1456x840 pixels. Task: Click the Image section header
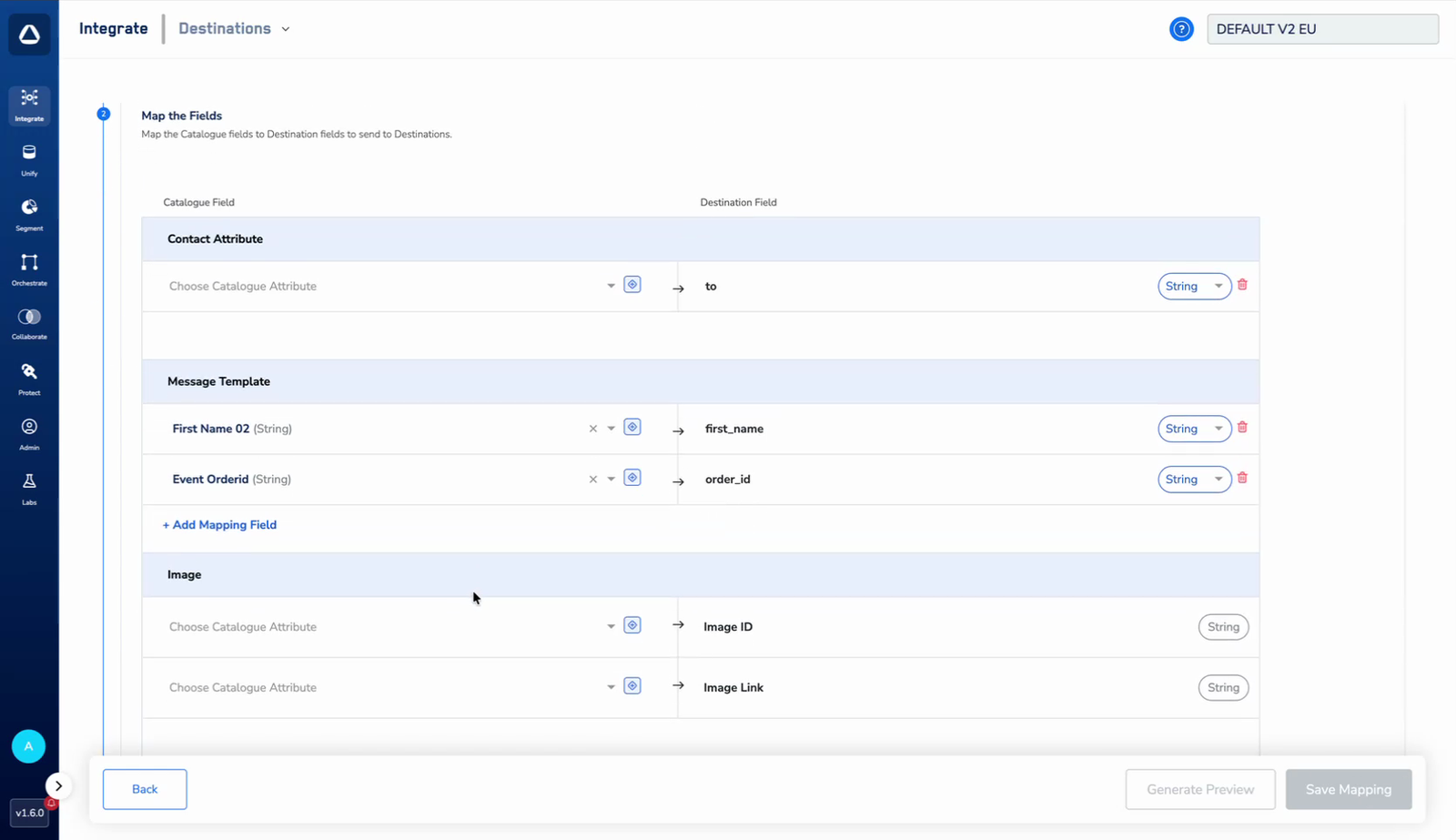click(701, 575)
